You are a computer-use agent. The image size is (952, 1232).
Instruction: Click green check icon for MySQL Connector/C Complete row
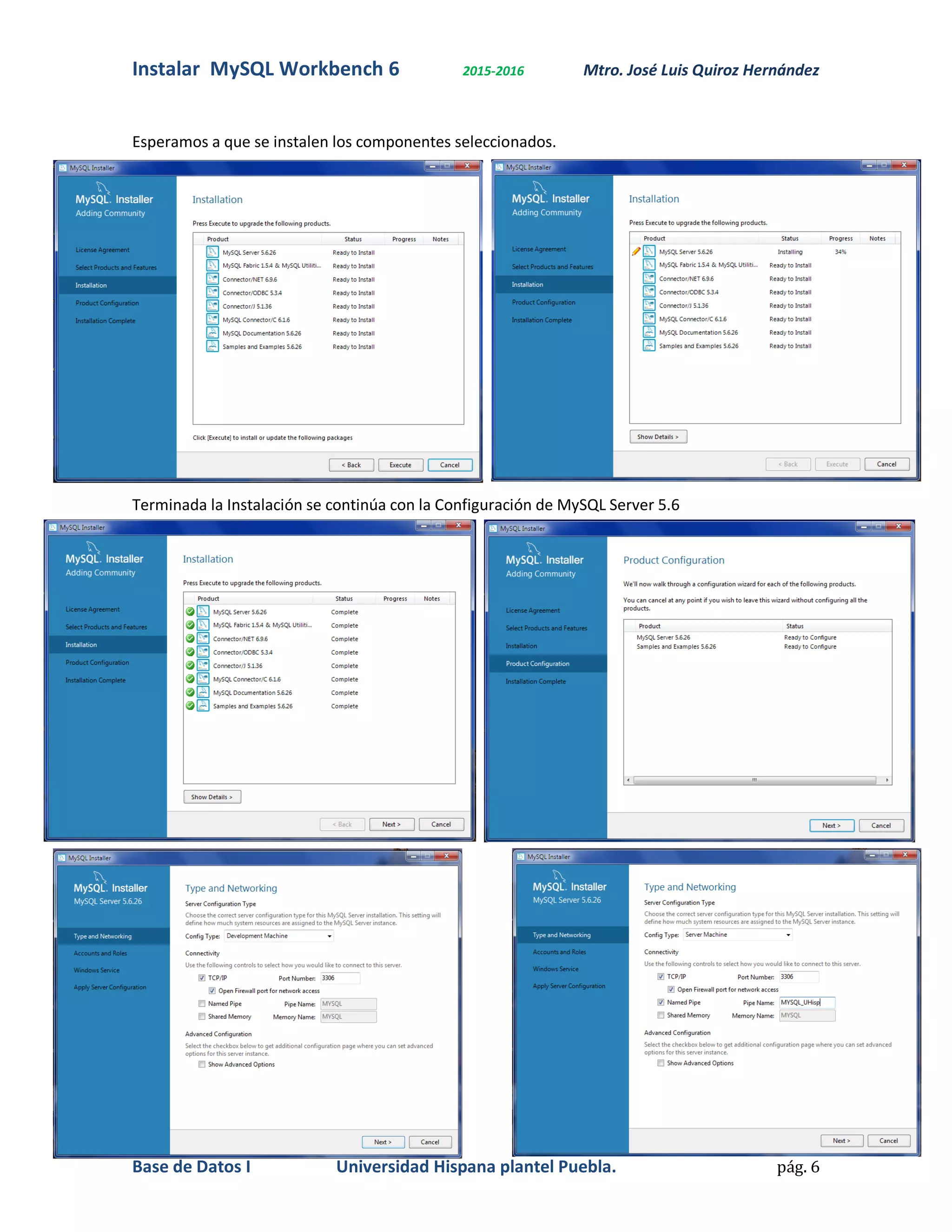coord(190,679)
